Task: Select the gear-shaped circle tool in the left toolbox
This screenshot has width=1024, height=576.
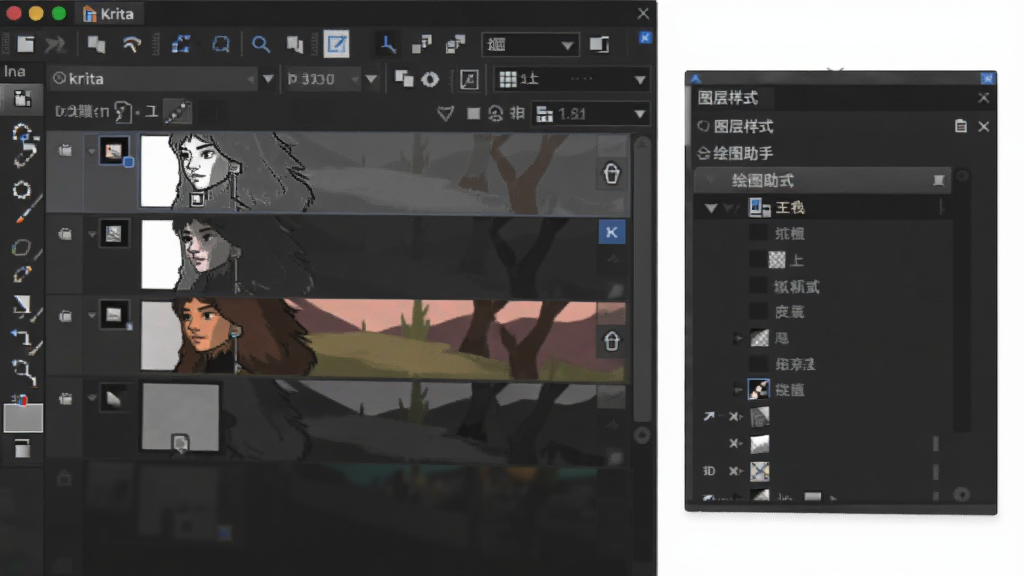Action: 22,189
